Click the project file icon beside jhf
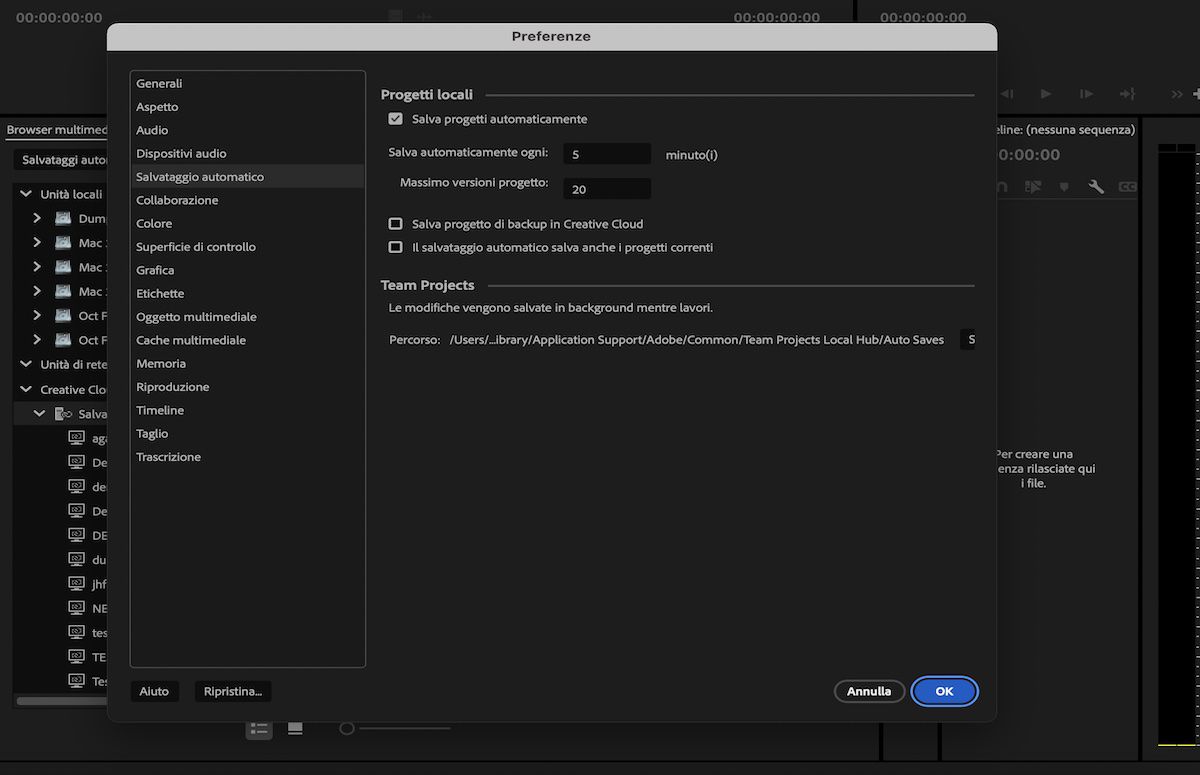 pyautogui.click(x=76, y=583)
